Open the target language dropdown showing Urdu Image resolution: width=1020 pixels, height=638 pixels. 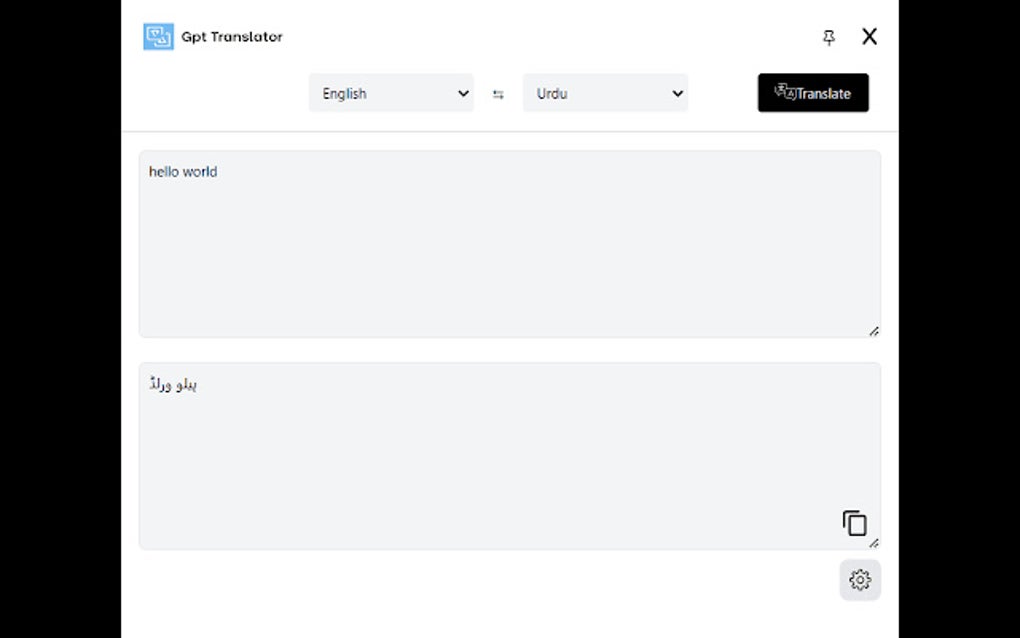(x=605, y=93)
